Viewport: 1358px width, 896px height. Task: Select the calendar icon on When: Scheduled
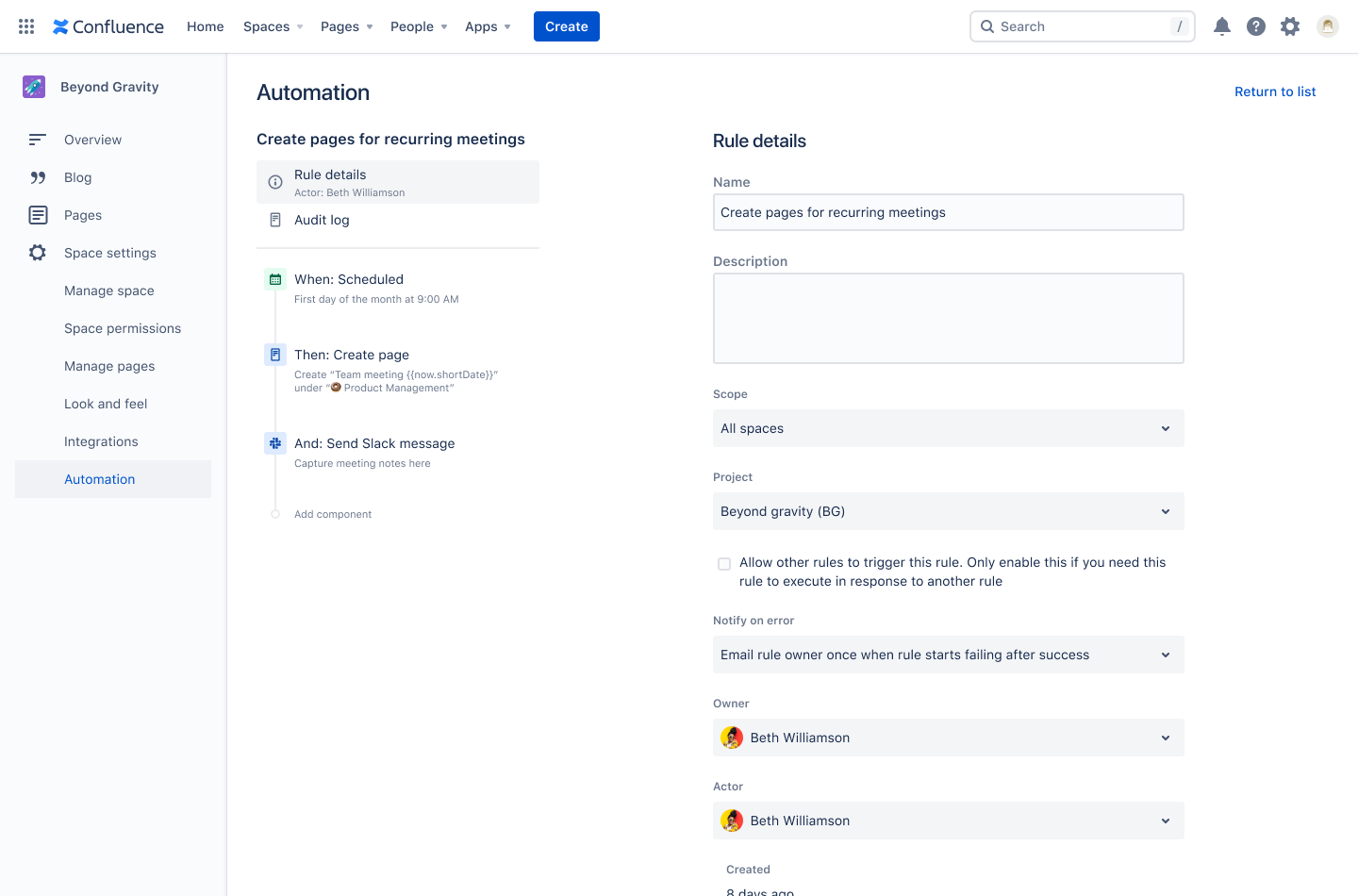(274, 279)
